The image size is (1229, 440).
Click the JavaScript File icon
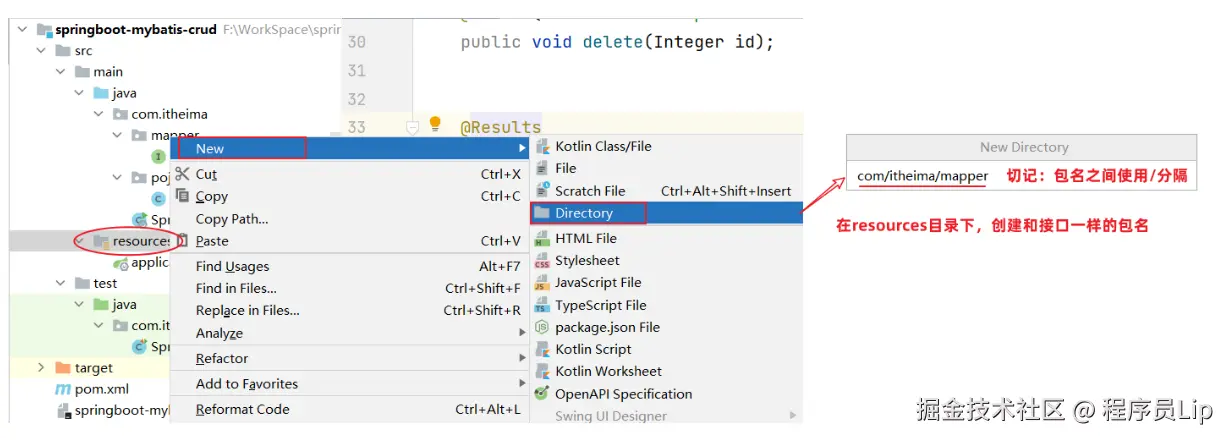click(542, 283)
